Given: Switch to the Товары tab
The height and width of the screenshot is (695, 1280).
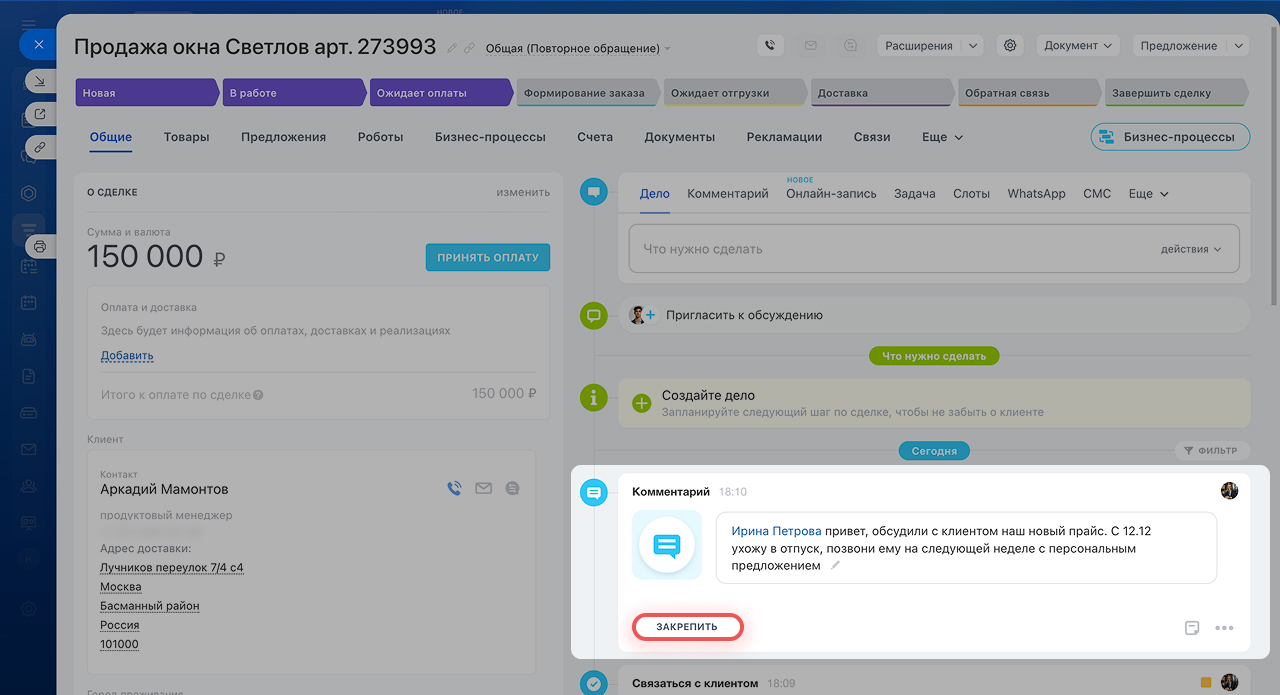Looking at the screenshot, I should click(x=187, y=137).
